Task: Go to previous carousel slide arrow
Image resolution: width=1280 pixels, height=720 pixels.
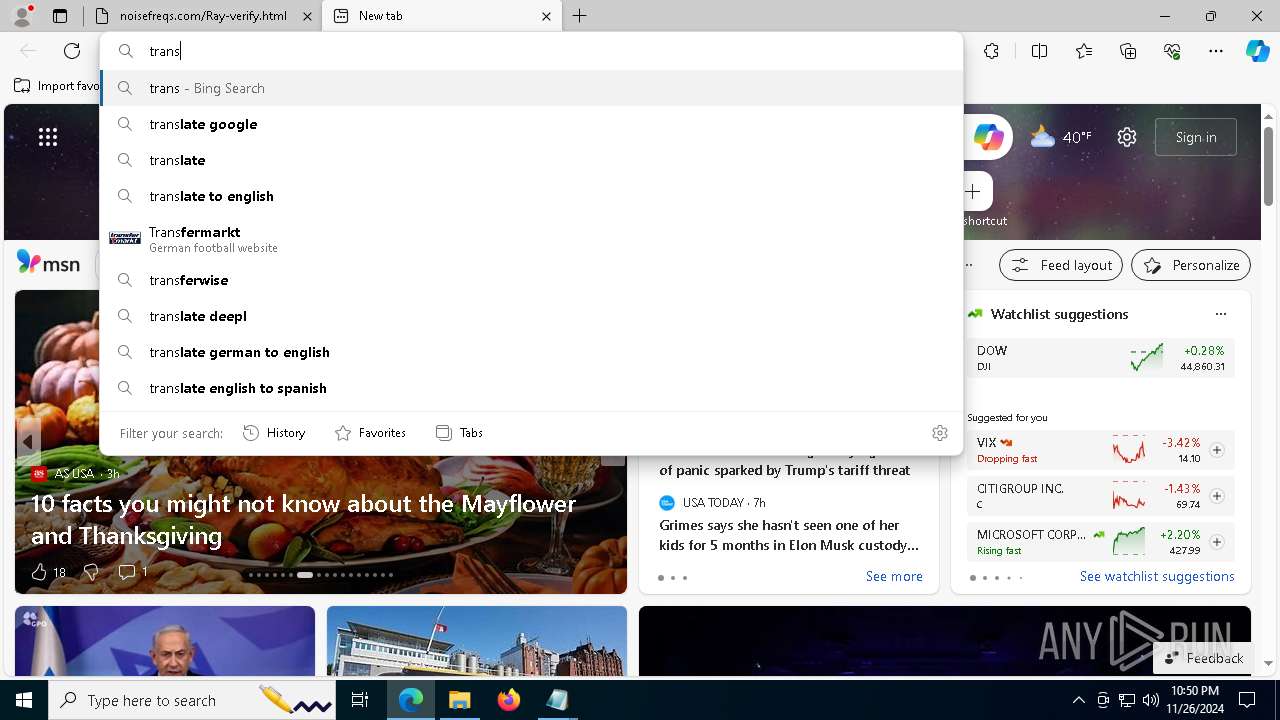Action: 28,441
